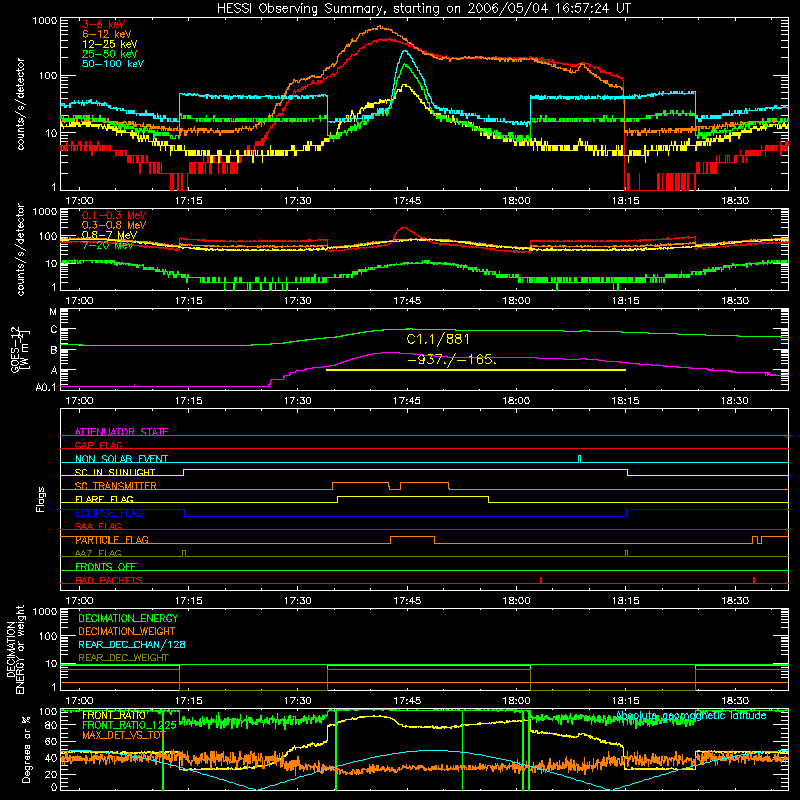Viewport: 800px width, 800px height.
Task: Click the HESSI Observing Summary plot title
Action: tap(423, 8)
